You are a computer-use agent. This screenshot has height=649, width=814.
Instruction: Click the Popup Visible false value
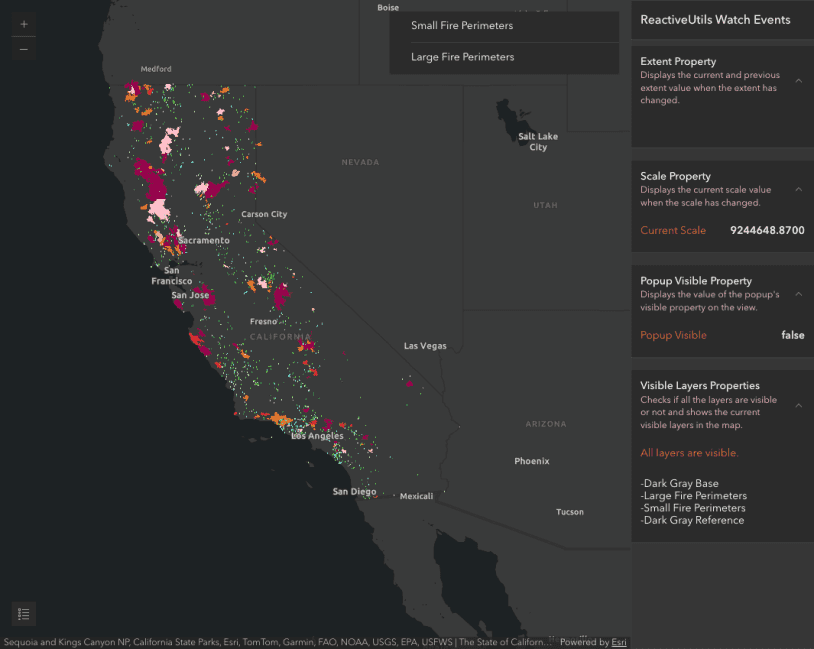click(792, 336)
